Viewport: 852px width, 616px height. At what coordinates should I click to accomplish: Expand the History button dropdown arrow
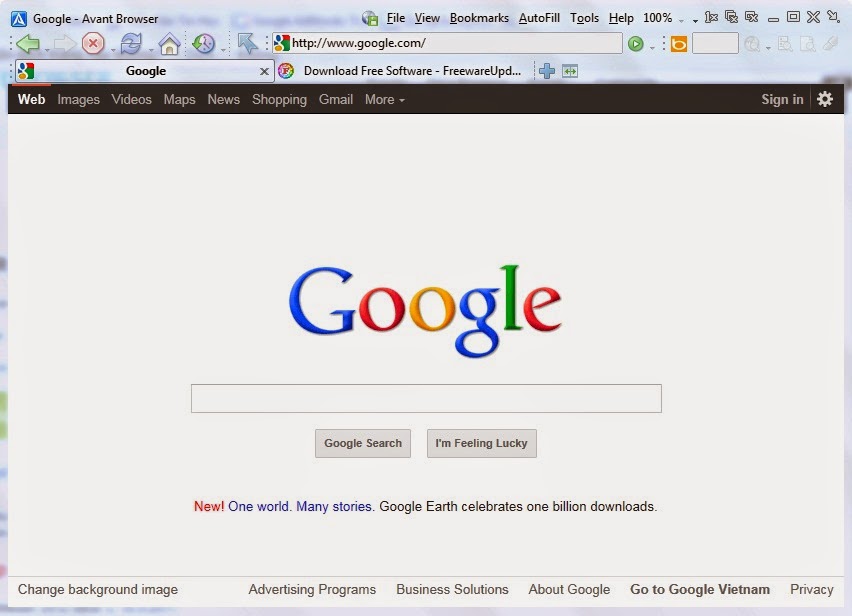coord(223,50)
